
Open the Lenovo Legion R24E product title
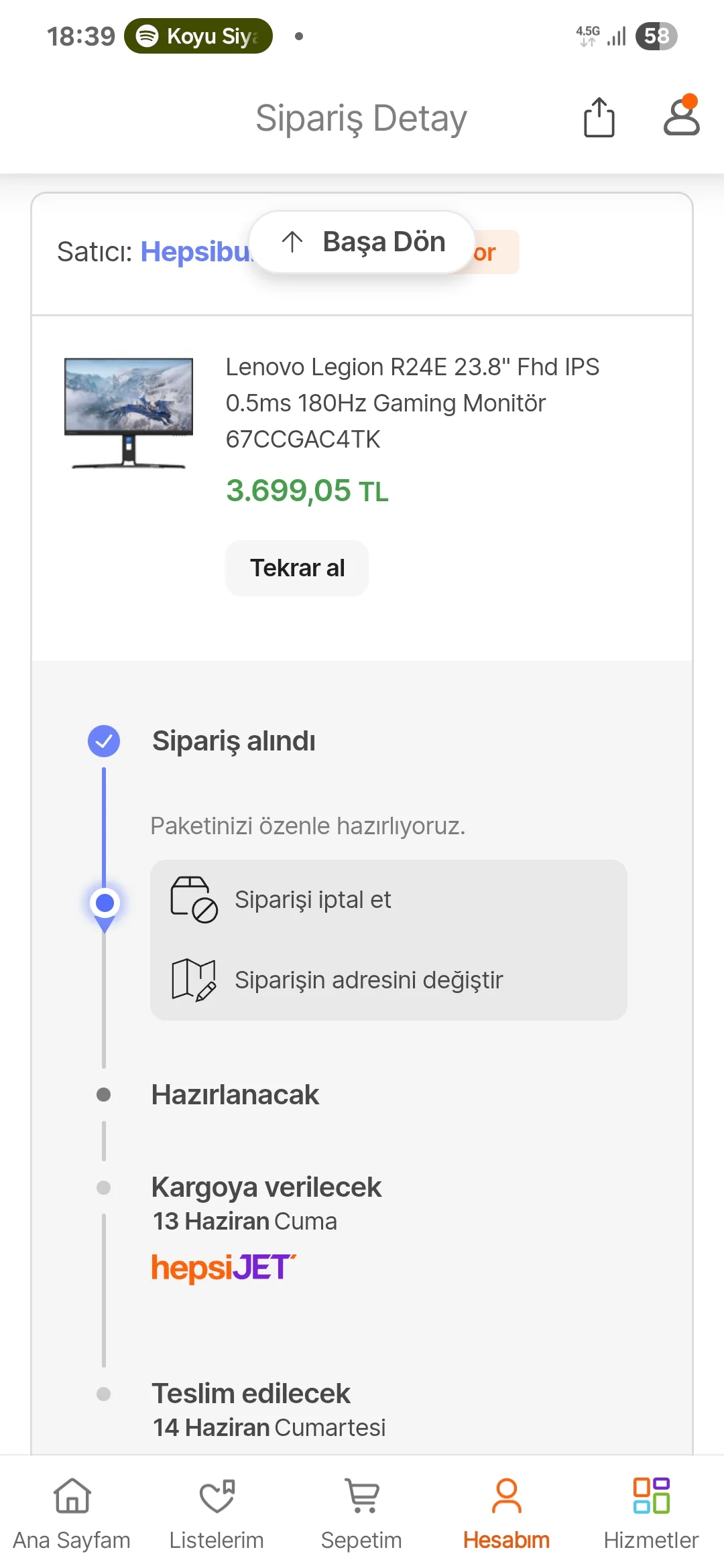pos(412,403)
